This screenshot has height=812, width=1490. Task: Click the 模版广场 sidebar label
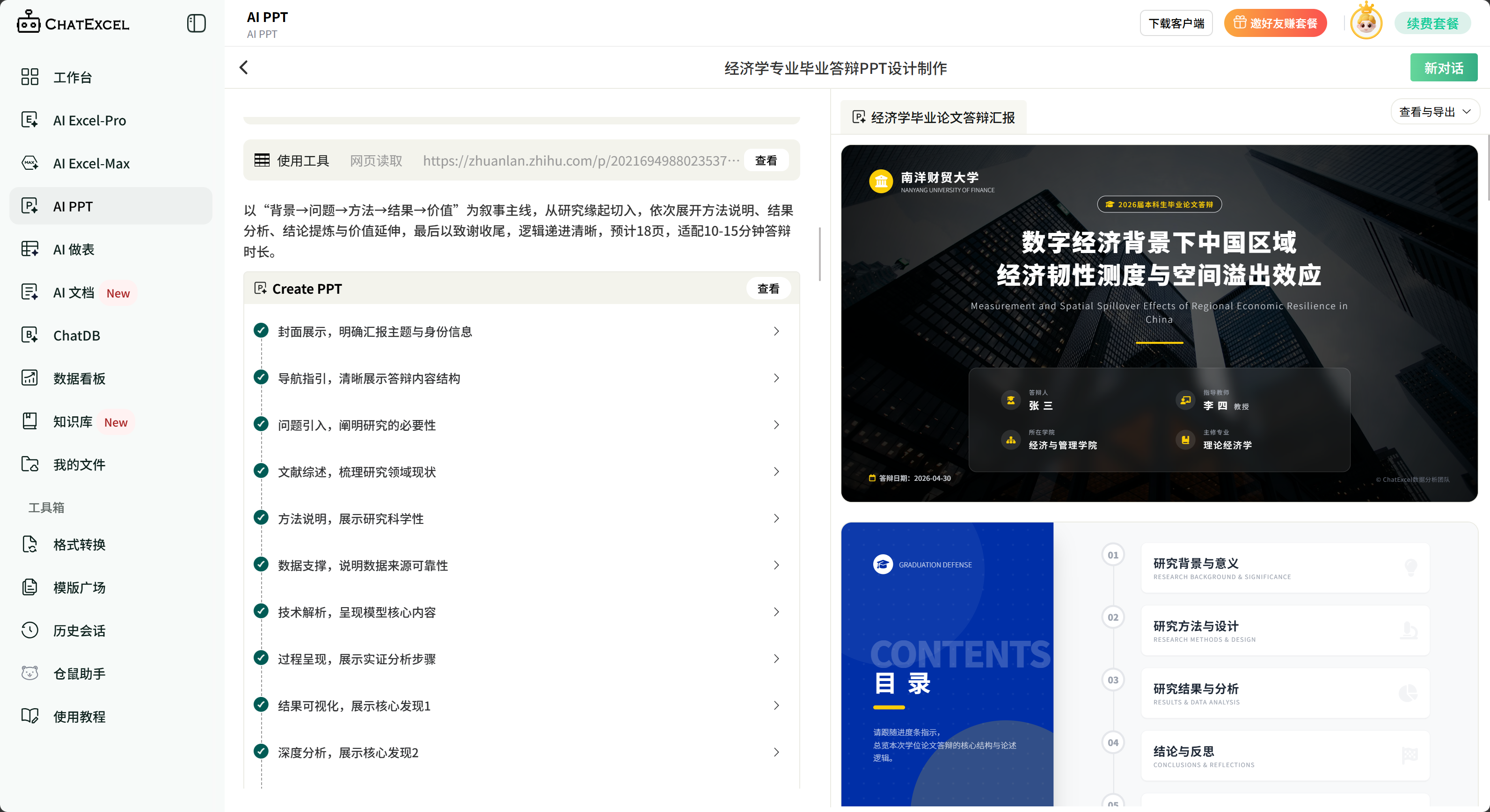pyautogui.click(x=79, y=587)
